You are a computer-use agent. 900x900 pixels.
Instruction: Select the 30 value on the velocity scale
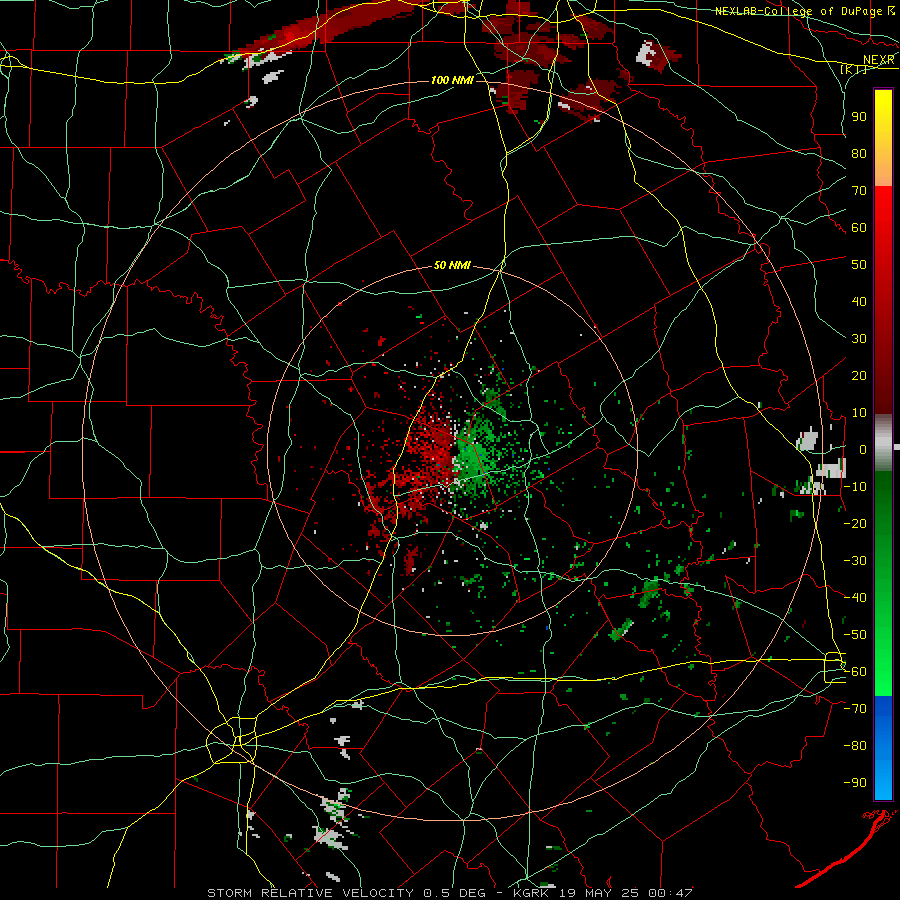point(859,339)
